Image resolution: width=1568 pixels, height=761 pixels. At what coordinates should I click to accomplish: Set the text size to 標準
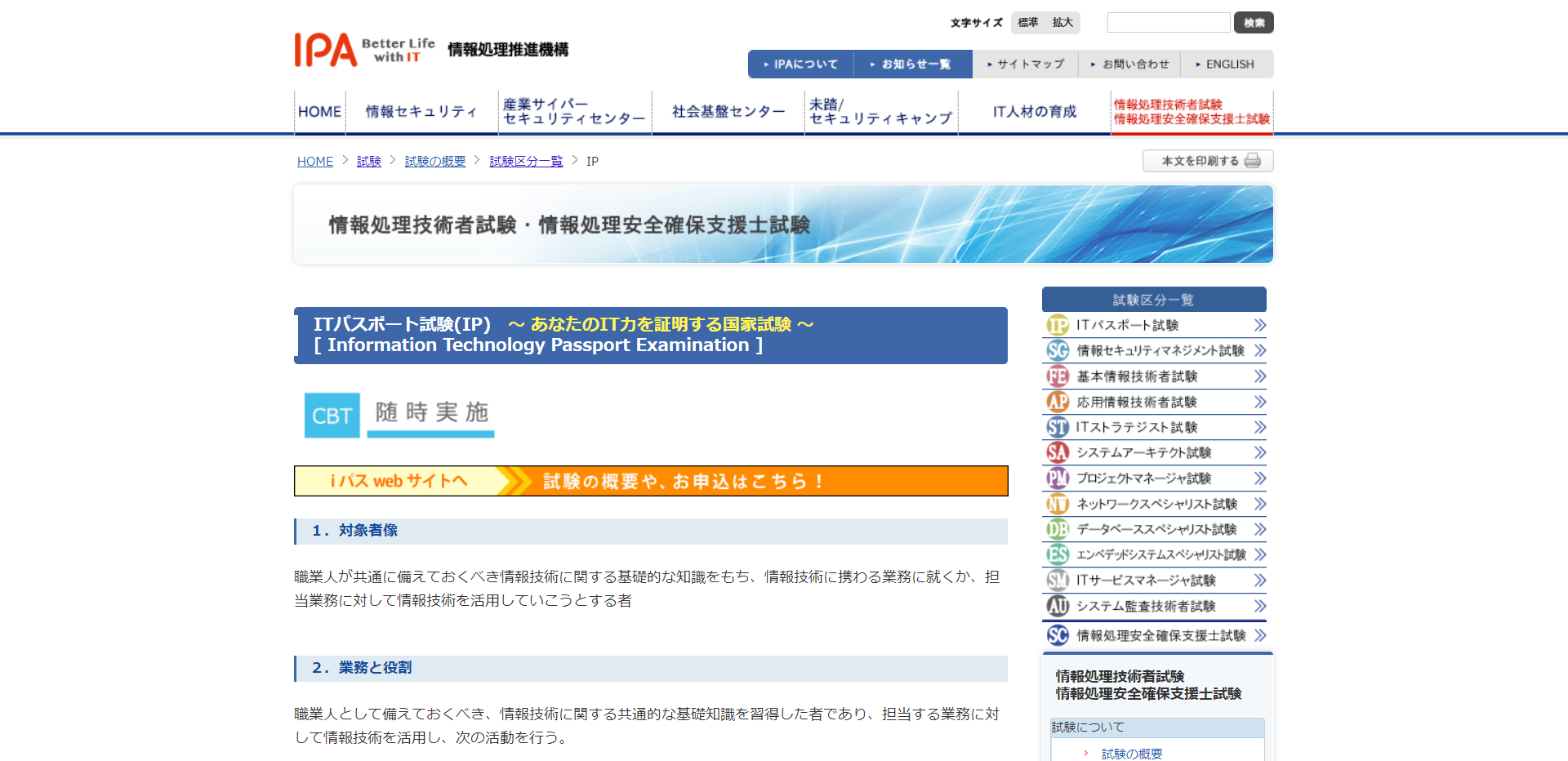tap(1028, 23)
